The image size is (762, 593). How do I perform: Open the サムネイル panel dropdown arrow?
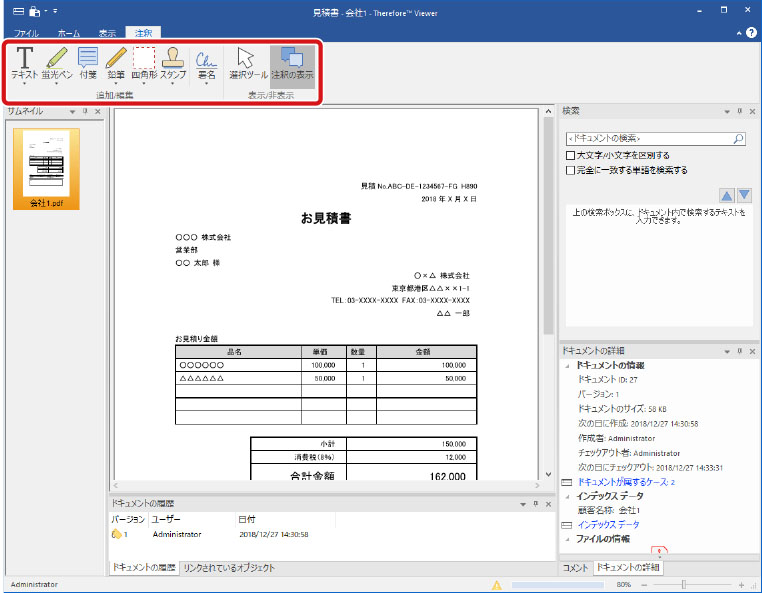click(73, 112)
